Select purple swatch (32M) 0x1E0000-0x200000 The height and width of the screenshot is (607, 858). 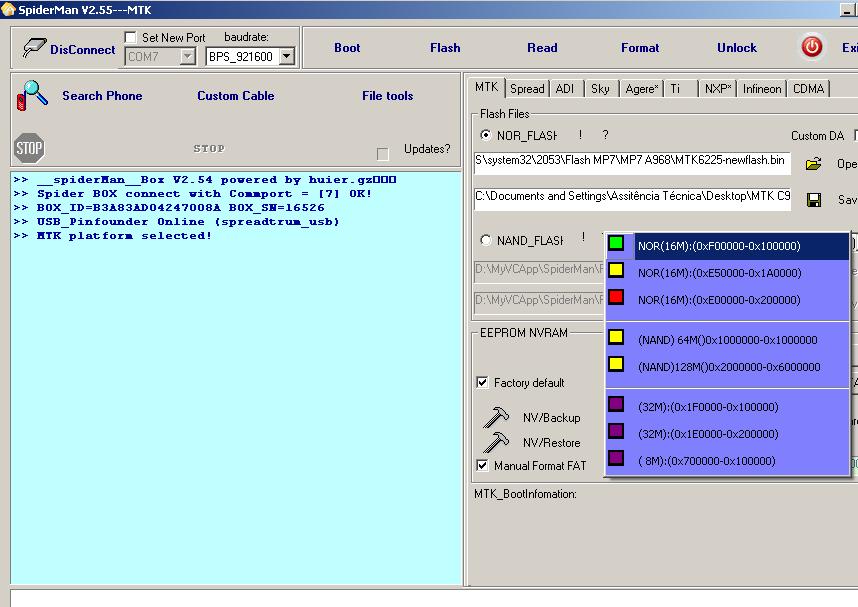tap(616, 431)
